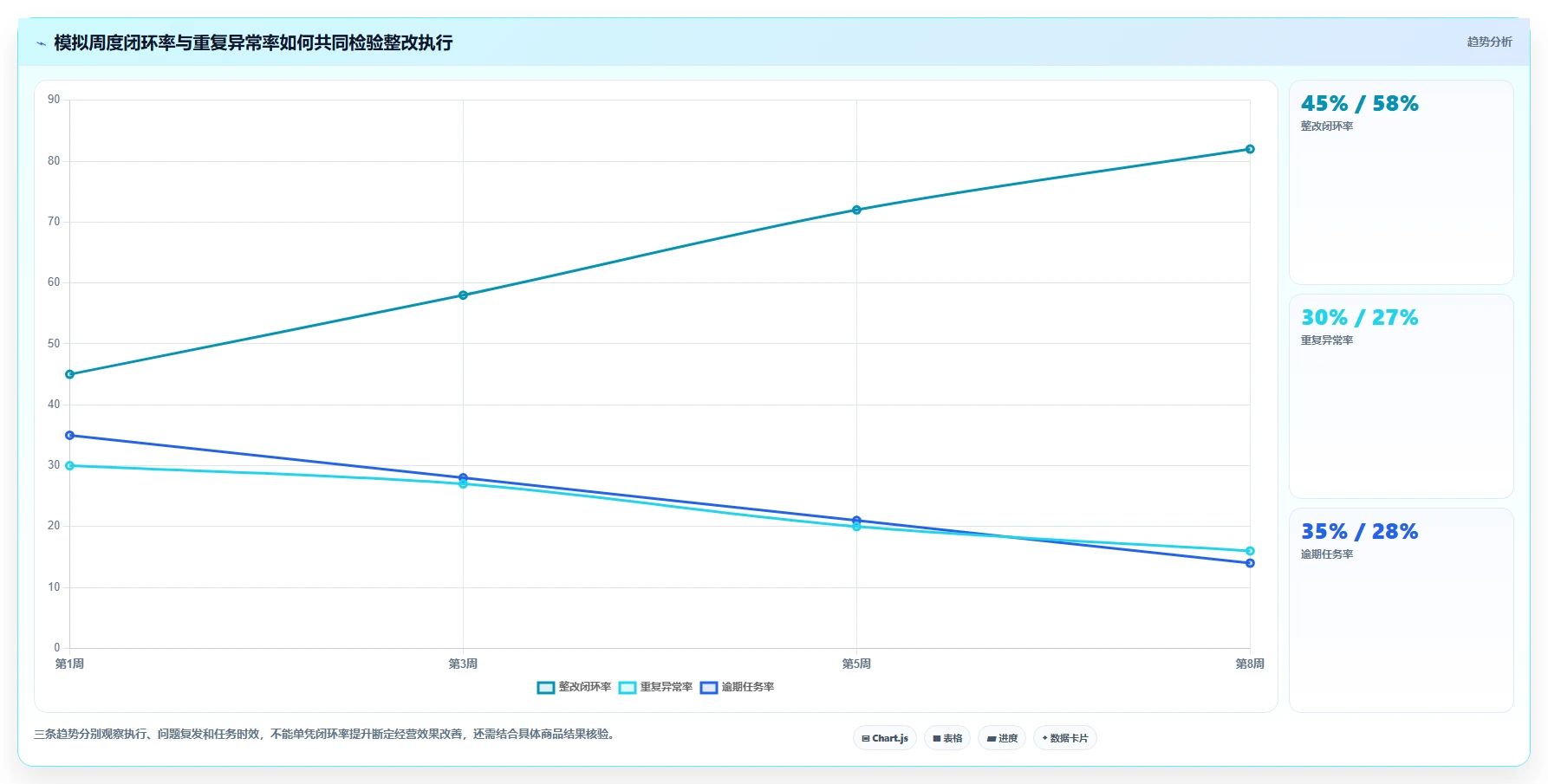Click the chart title heading
This screenshot has width=1548, height=784.
pyautogui.click(x=253, y=42)
